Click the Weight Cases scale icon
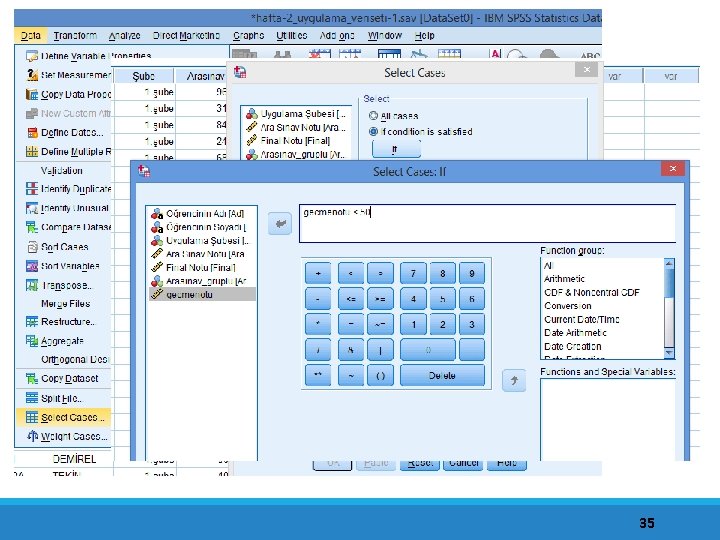720x540 pixels. tap(32, 435)
